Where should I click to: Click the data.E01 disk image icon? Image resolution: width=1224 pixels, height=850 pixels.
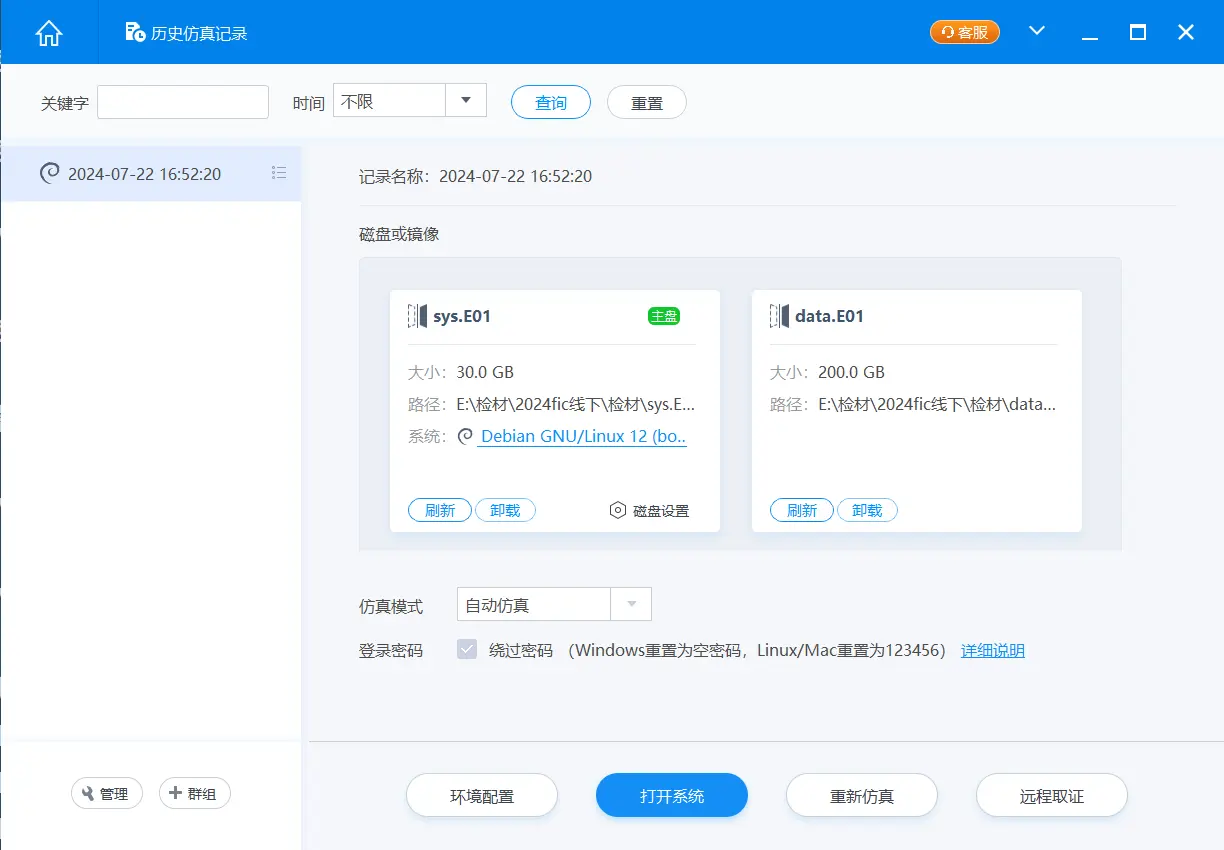pos(779,316)
